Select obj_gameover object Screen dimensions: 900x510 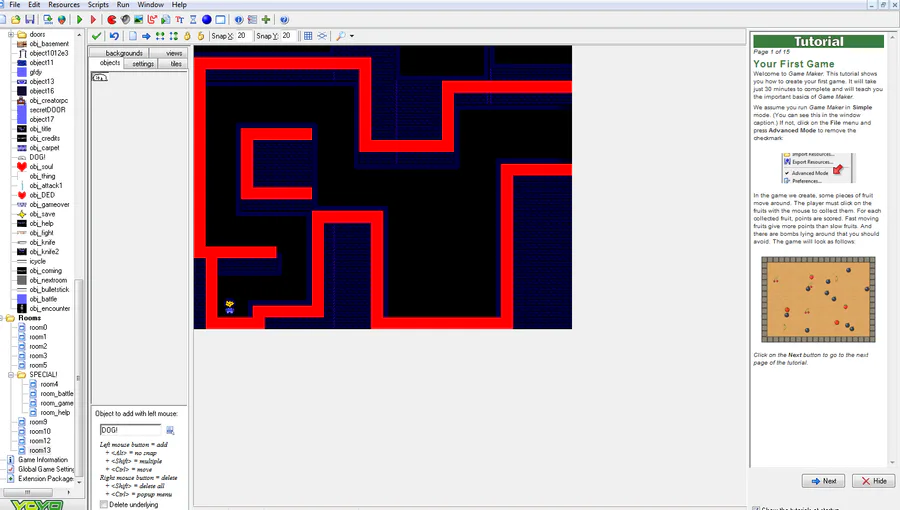pos(49,204)
